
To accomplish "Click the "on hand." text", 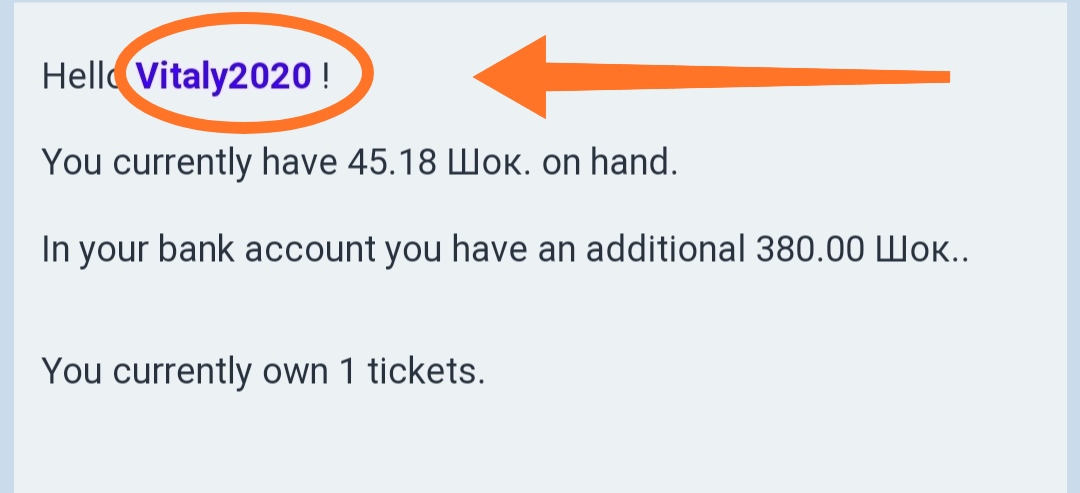I will 610,162.
